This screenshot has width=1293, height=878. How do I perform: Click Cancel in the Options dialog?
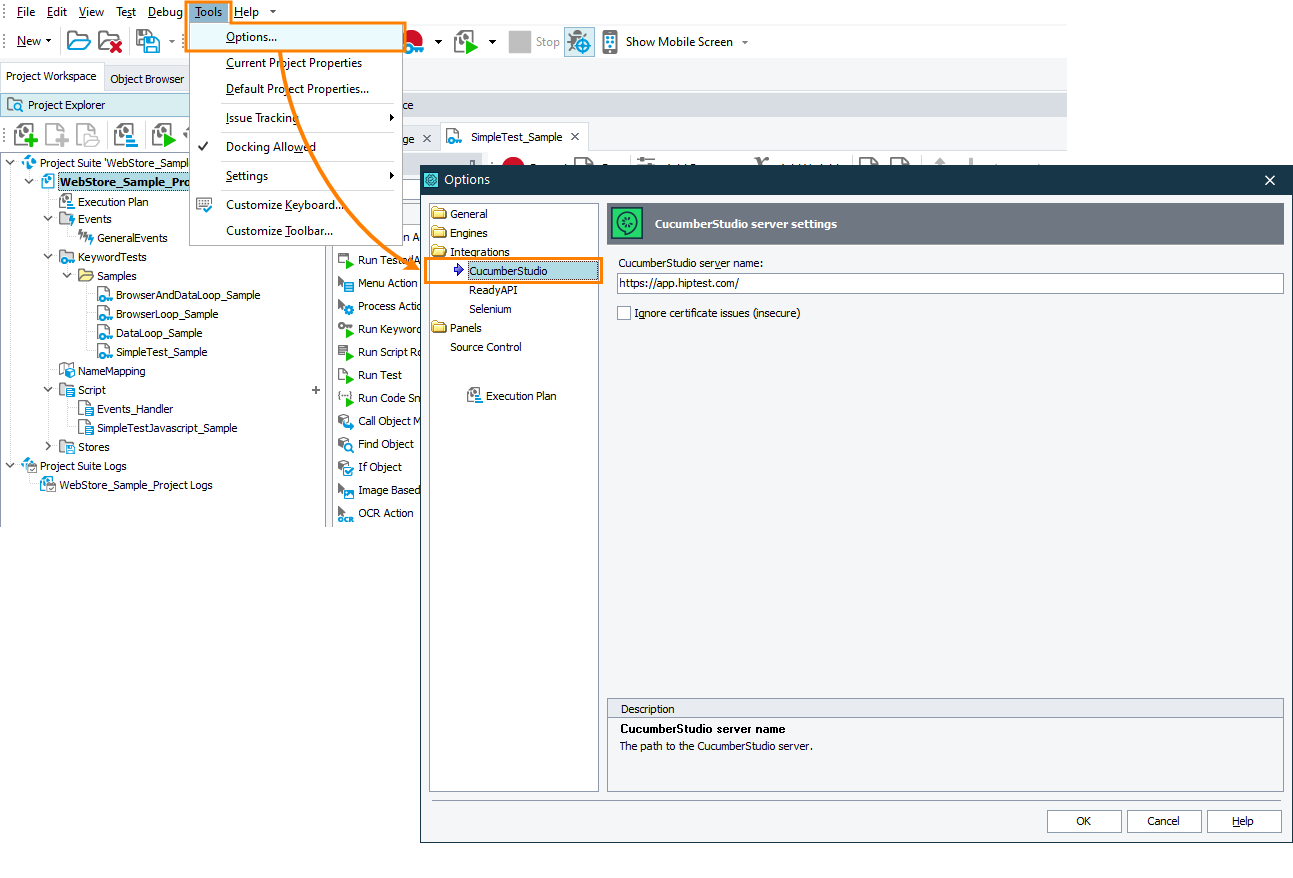click(1164, 821)
